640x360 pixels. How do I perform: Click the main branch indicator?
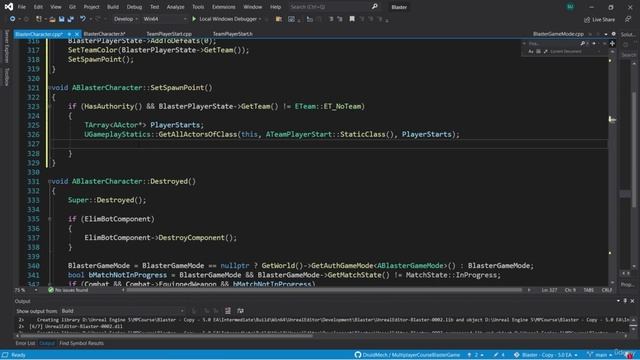(x=600, y=355)
